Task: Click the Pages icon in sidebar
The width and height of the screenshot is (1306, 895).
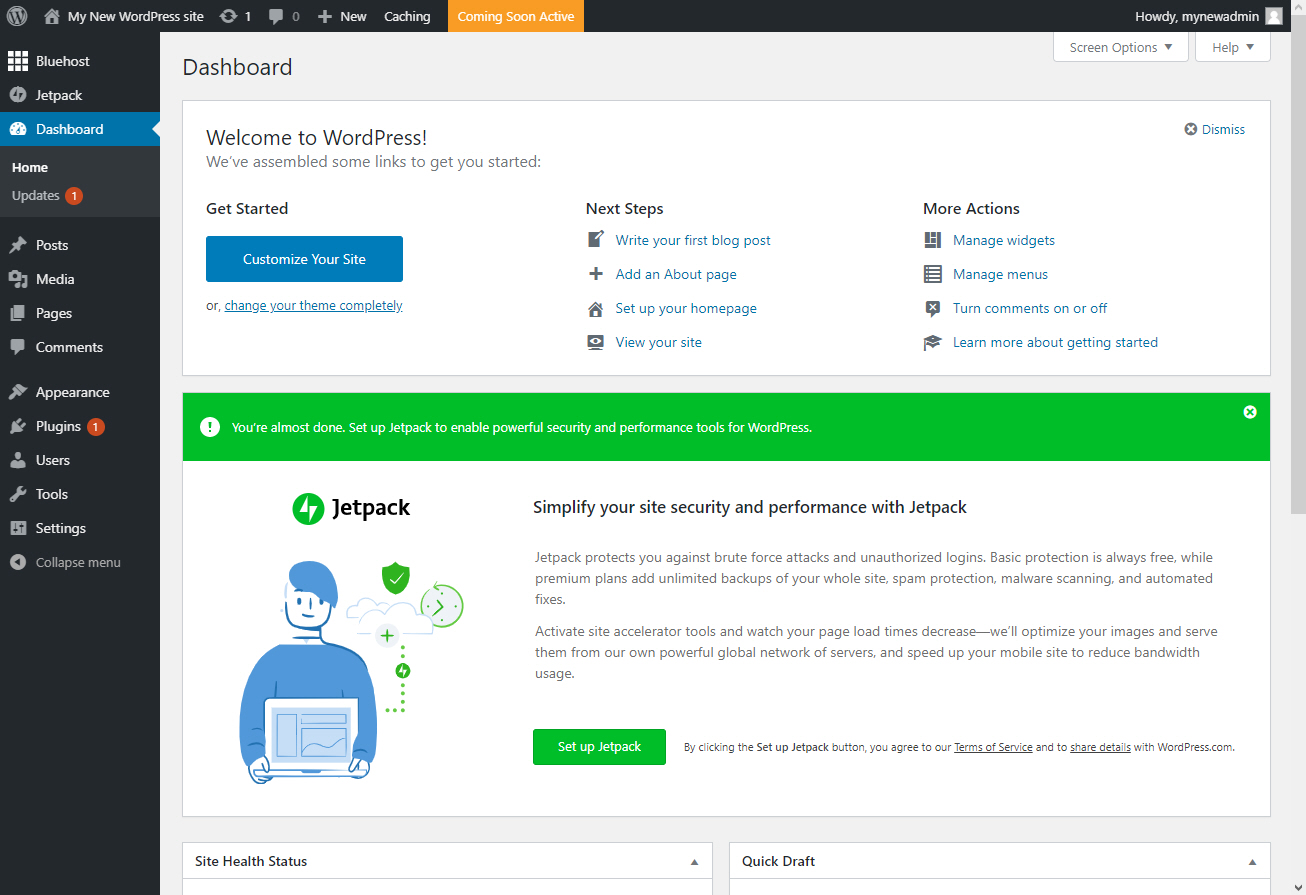Action: coord(18,313)
